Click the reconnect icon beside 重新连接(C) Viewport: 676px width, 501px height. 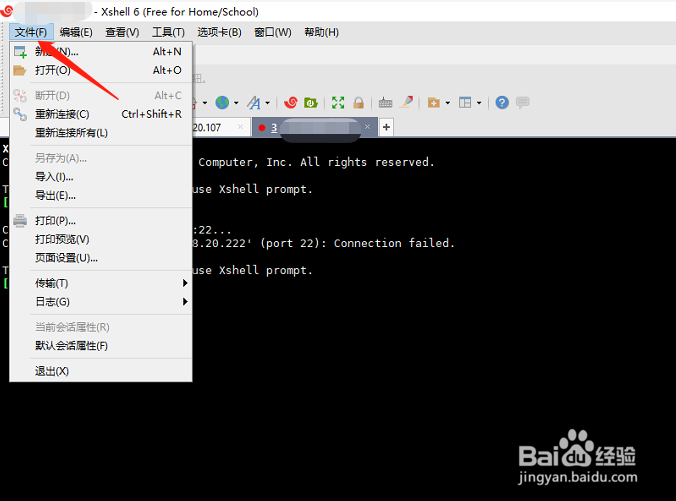(x=20, y=114)
